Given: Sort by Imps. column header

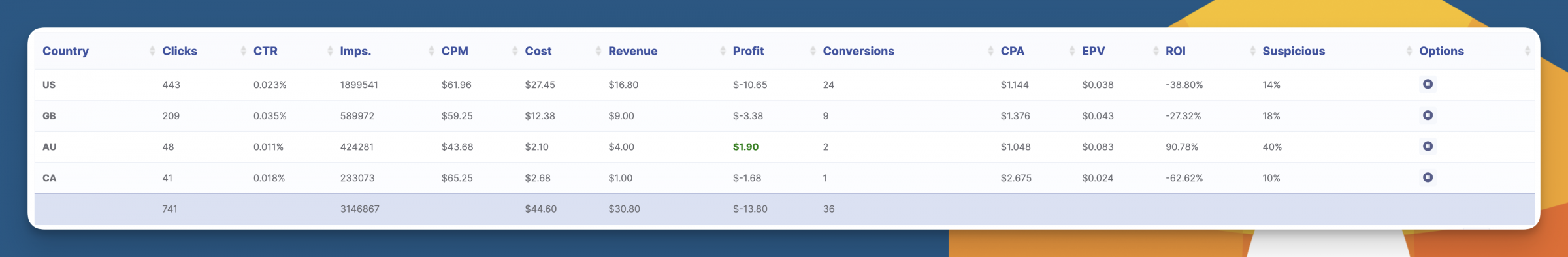Looking at the screenshot, I should 355,51.
